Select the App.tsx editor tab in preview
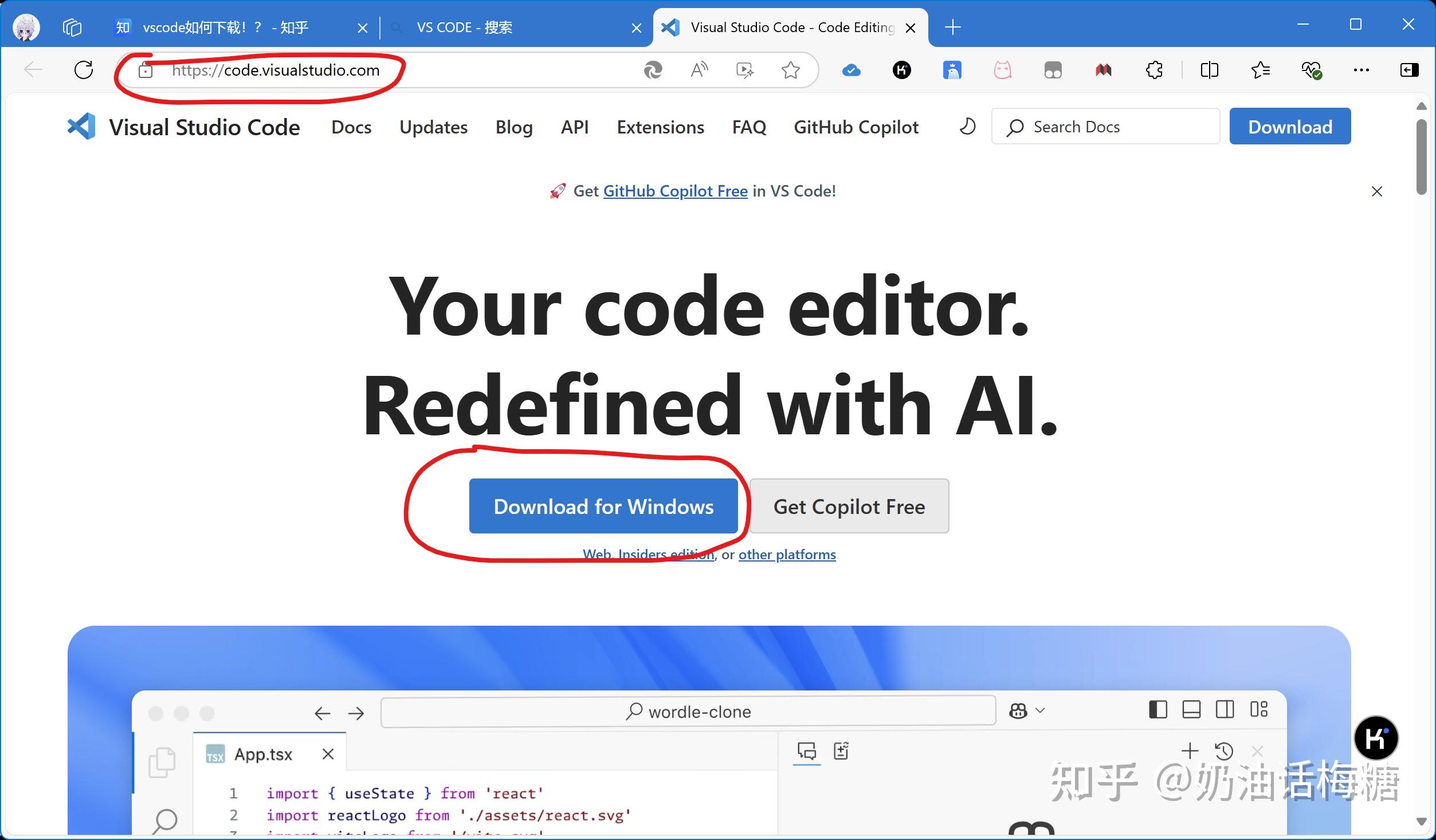The image size is (1436, 840). 270,753
